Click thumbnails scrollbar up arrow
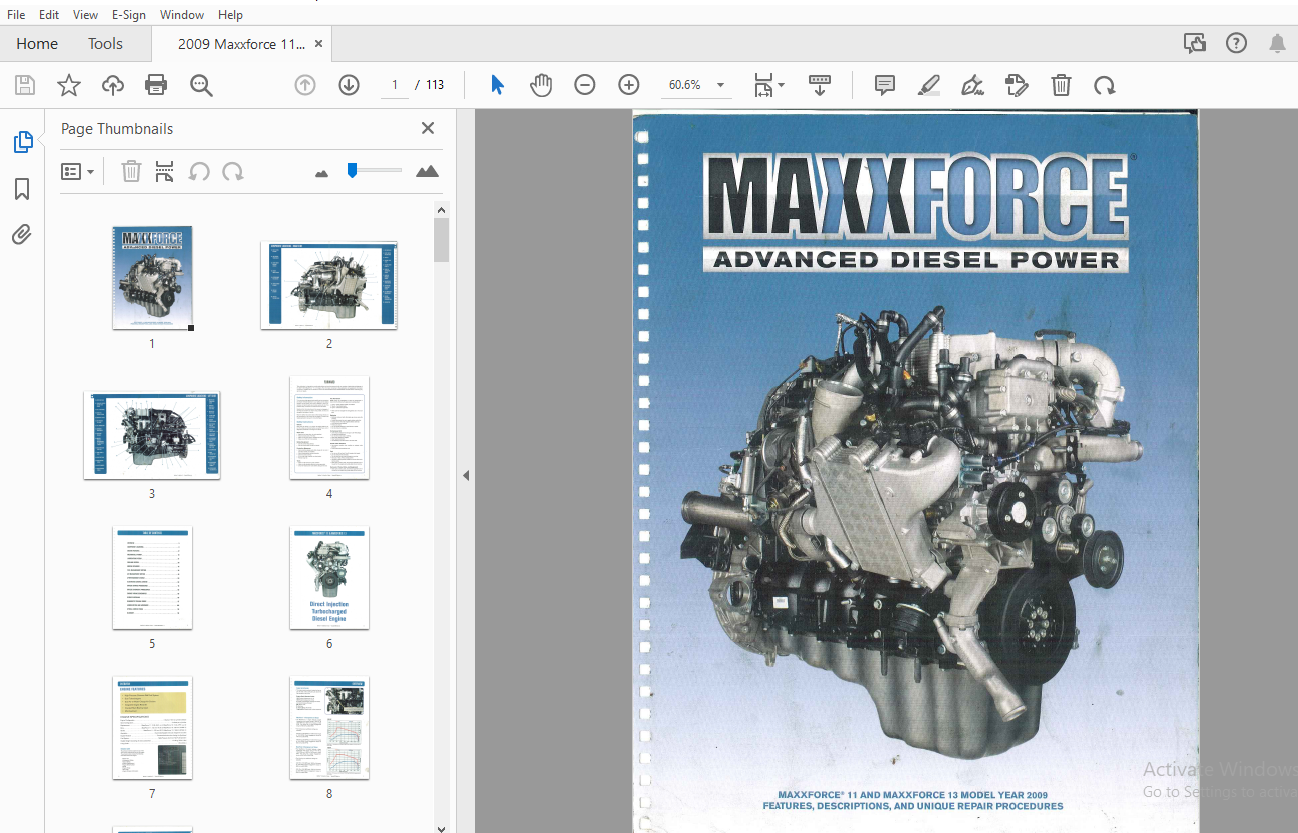This screenshot has width=1298, height=833. coord(442,209)
